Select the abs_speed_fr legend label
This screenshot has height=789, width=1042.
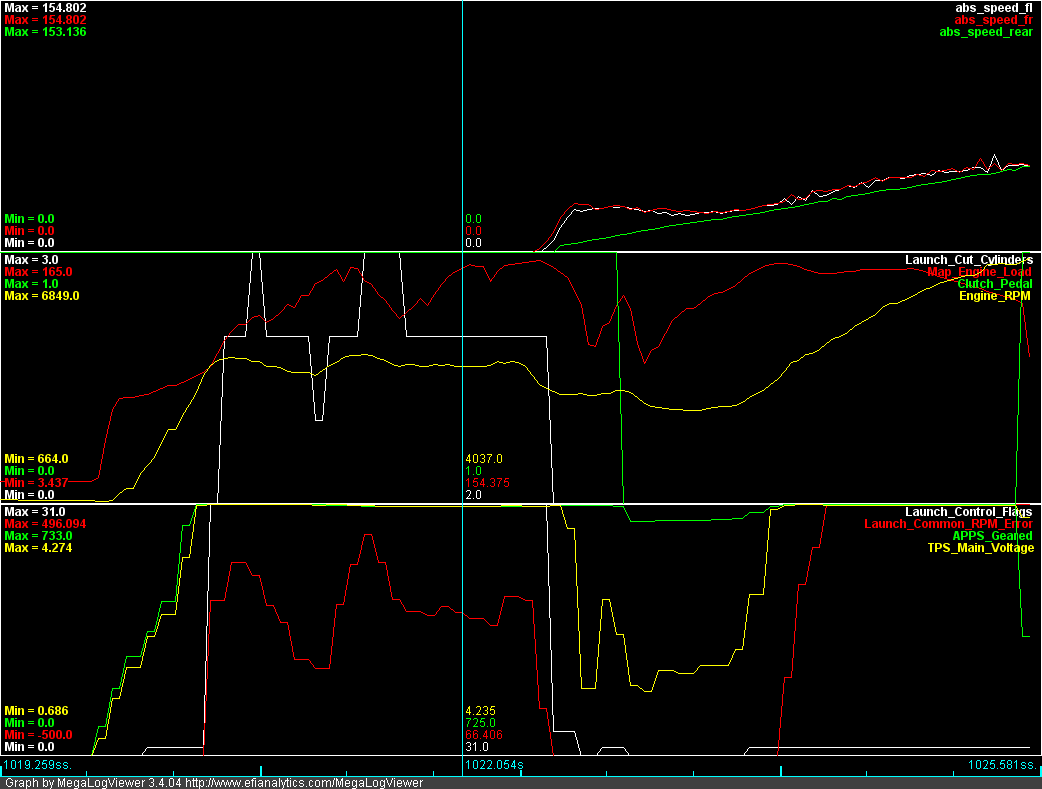(992, 20)
